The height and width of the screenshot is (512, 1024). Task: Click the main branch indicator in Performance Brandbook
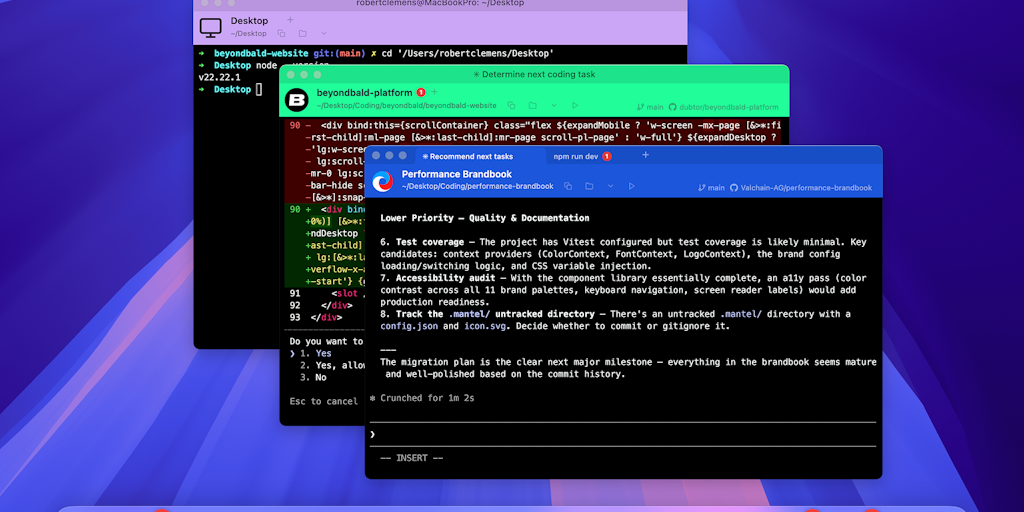coord(711,187)
